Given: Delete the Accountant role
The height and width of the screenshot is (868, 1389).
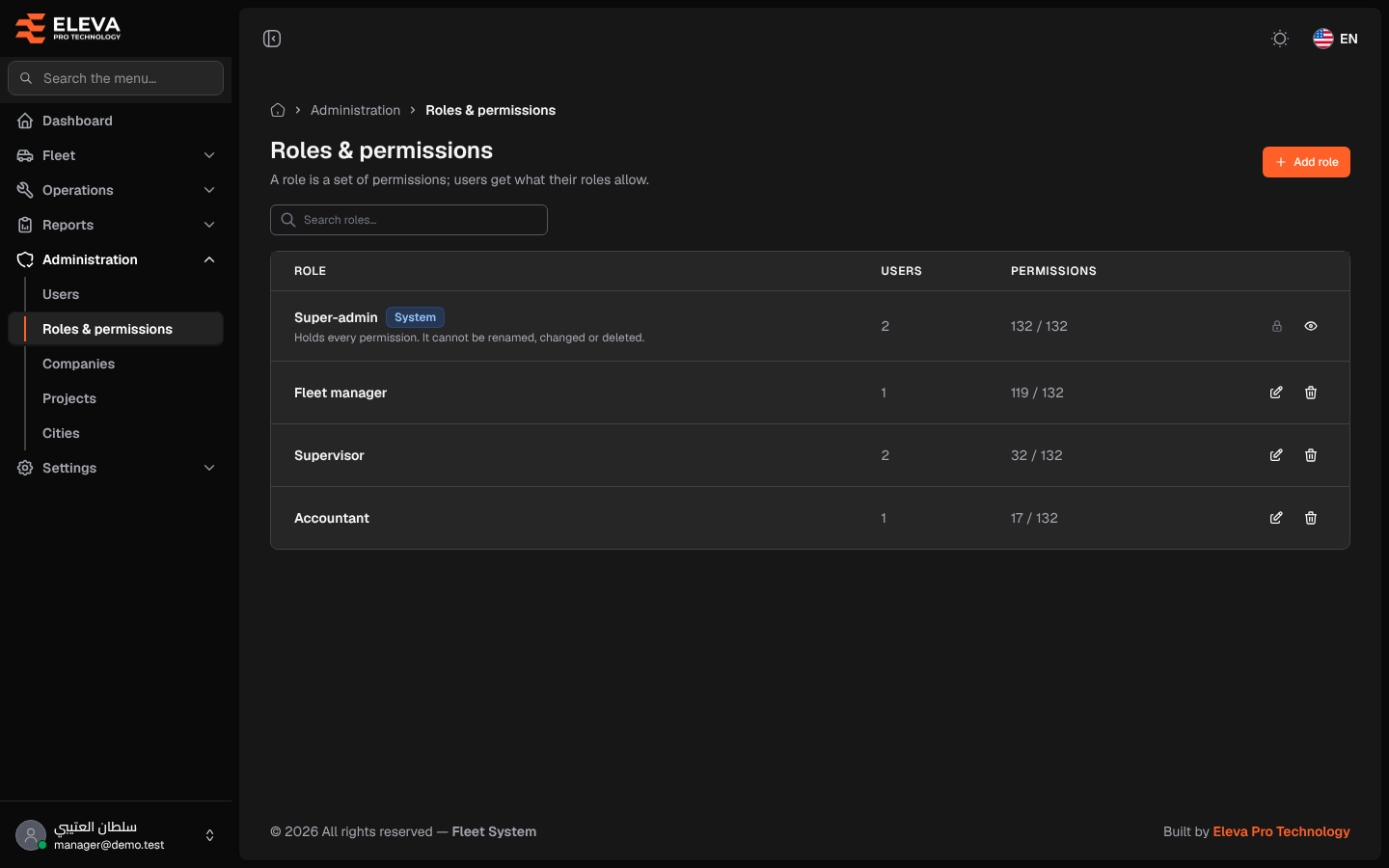Looking at the screenshot, I should point(1311,518).
